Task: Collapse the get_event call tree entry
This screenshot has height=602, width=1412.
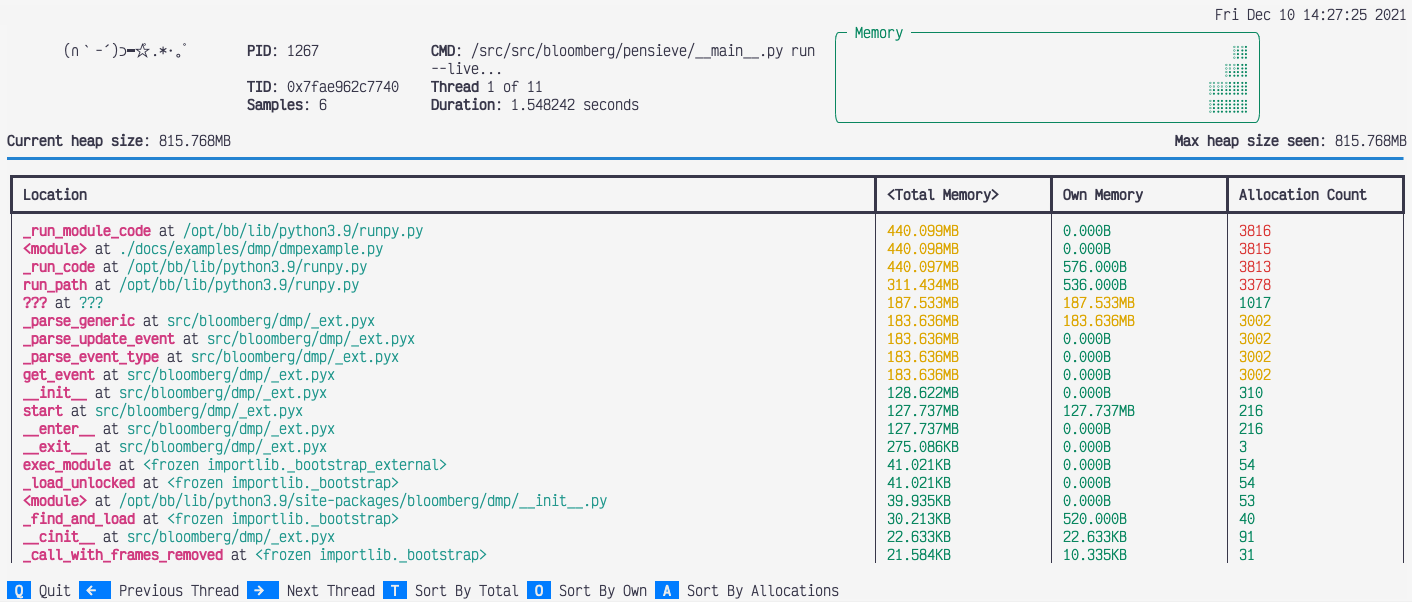Action: tap(57, 375)
